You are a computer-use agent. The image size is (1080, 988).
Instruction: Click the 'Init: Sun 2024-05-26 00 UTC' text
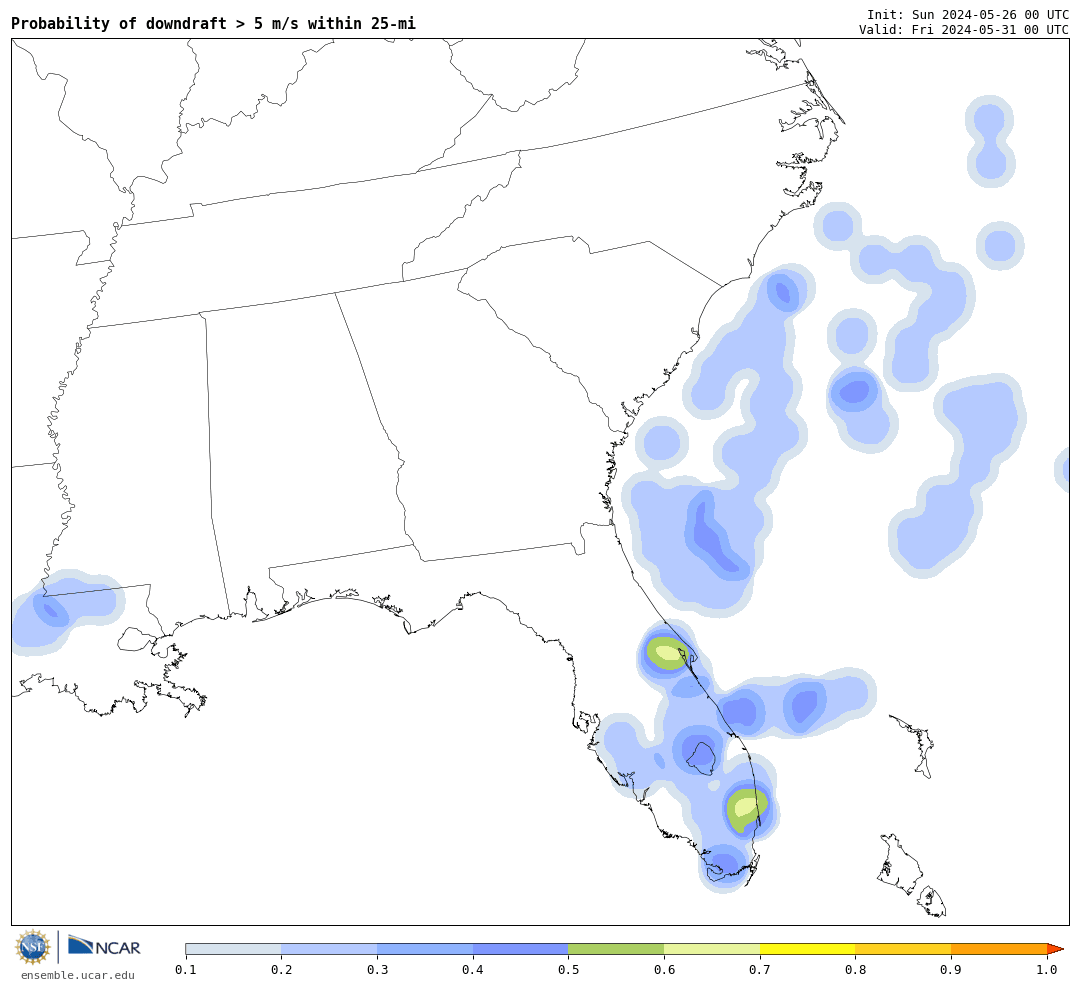point(968,14)
